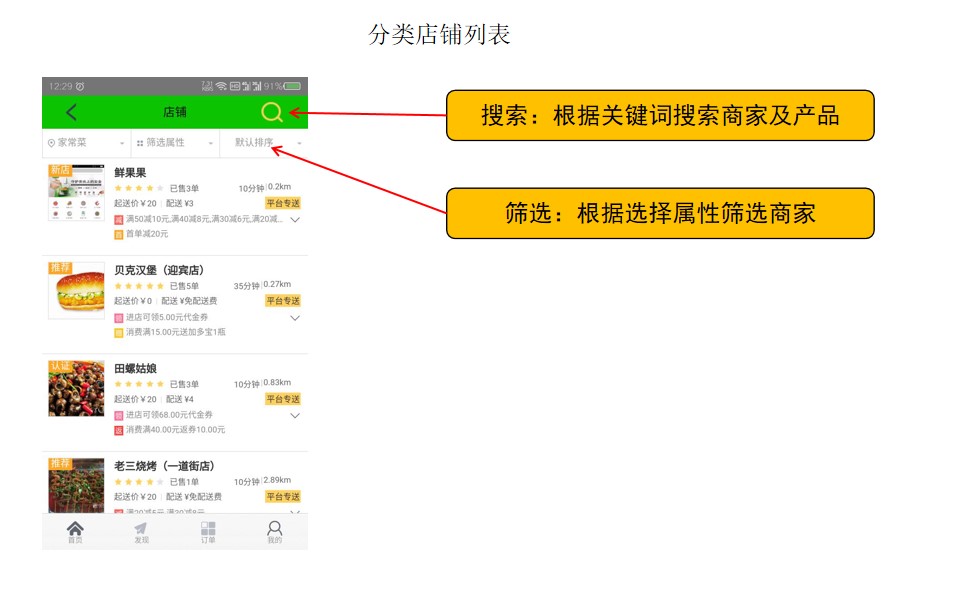Open the 贝克汉堡 burger thumbnail

point(77,290)
